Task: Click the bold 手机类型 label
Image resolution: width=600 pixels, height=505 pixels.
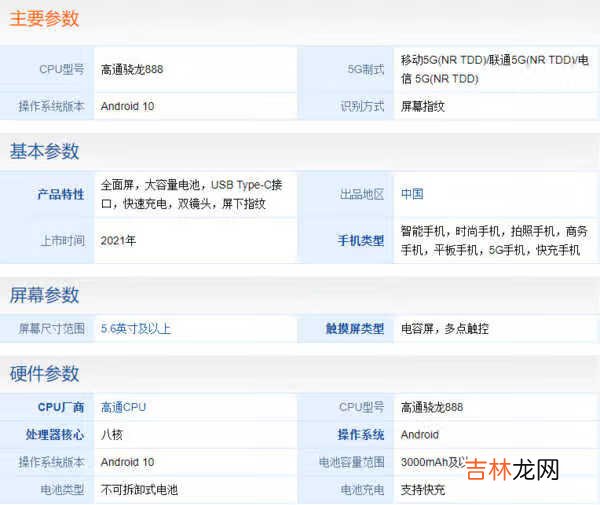Action: point(360,241)
